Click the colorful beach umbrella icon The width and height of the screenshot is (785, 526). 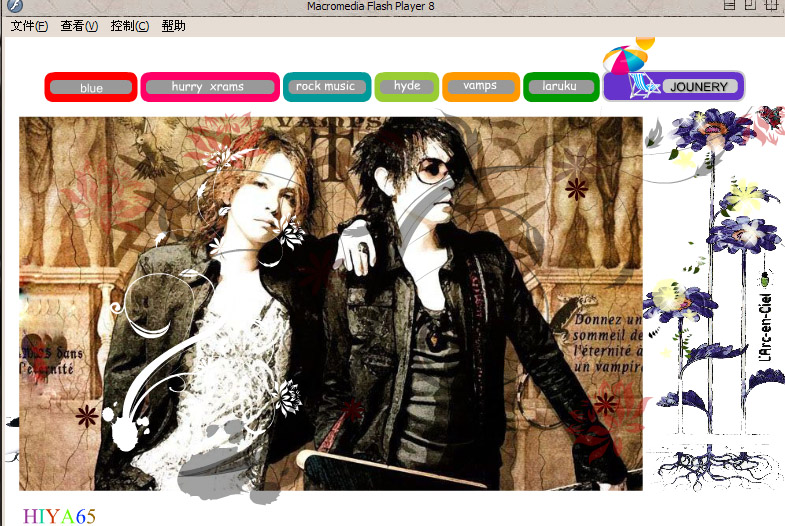point(624,60)
